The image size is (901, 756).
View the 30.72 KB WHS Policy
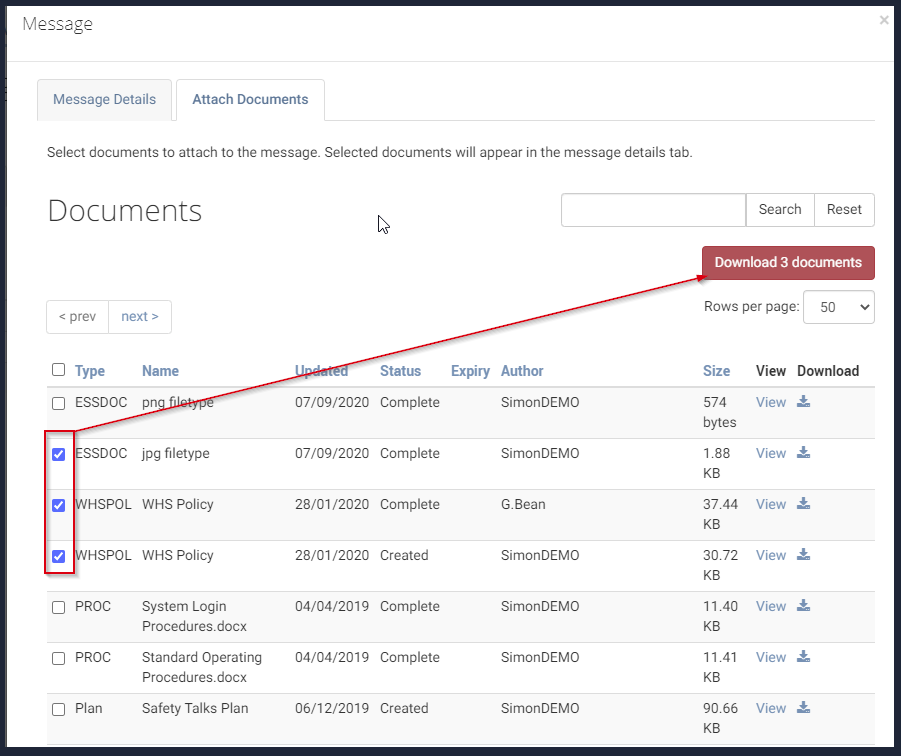[771, 556]
